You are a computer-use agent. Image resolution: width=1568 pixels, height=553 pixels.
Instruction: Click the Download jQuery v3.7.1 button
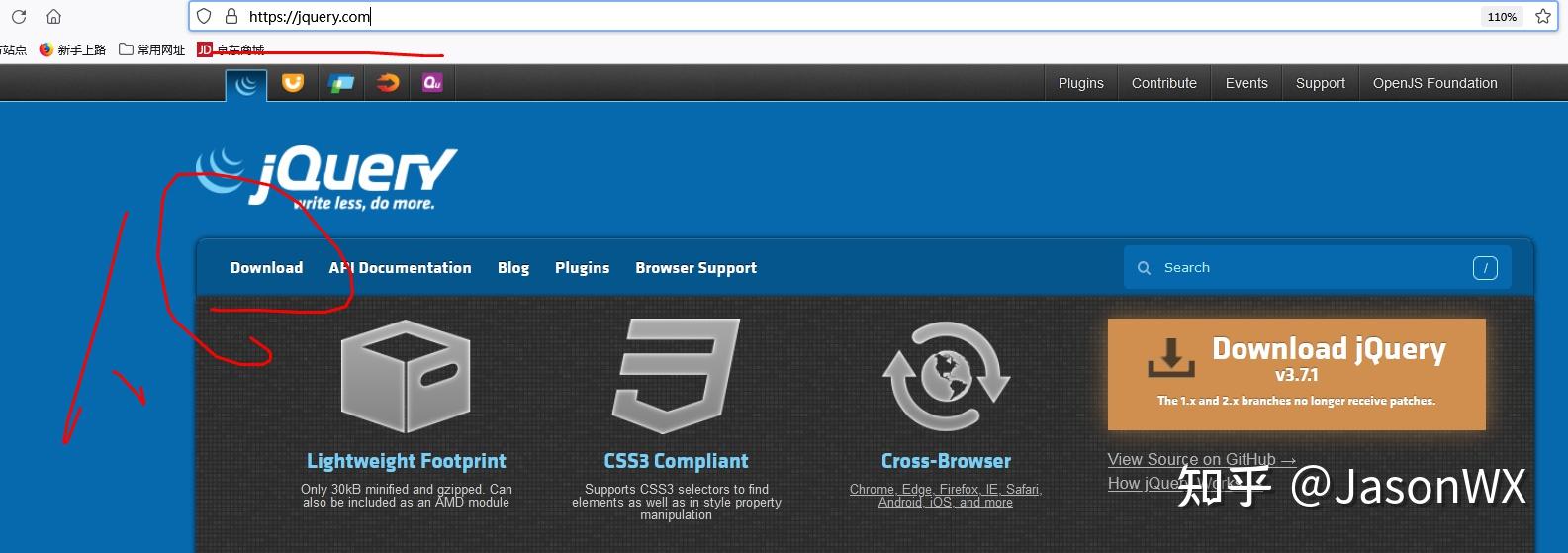point(1297,374)
